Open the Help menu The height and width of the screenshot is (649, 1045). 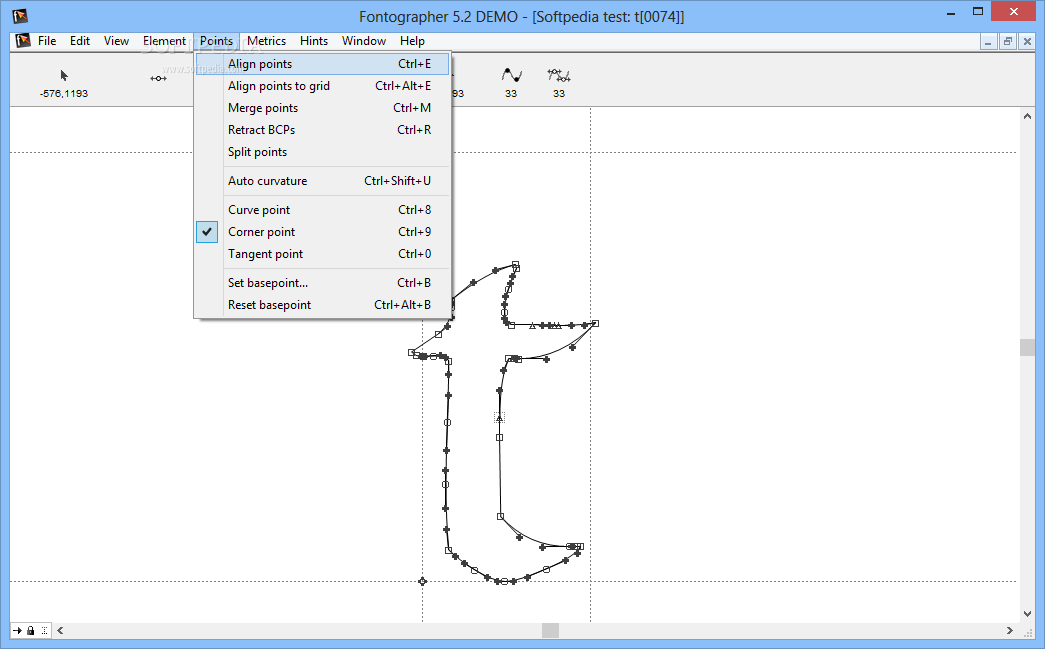click(x=413, y=41)
